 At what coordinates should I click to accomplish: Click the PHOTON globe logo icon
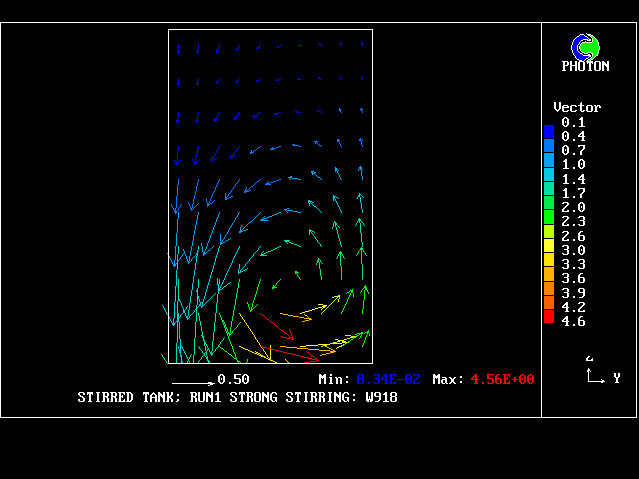(x=584, y=46)
